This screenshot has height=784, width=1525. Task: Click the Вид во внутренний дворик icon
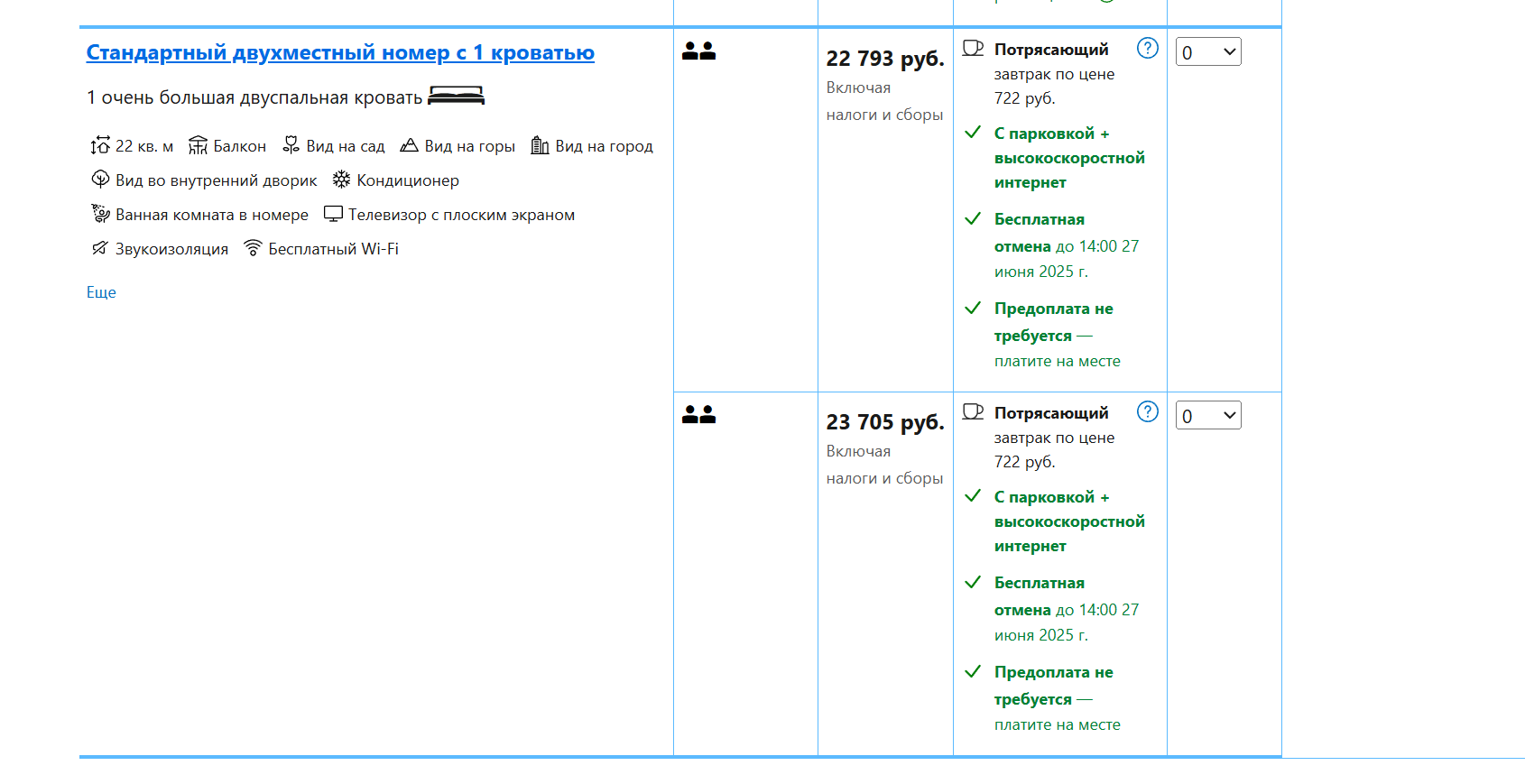click(x=100, y=180)
